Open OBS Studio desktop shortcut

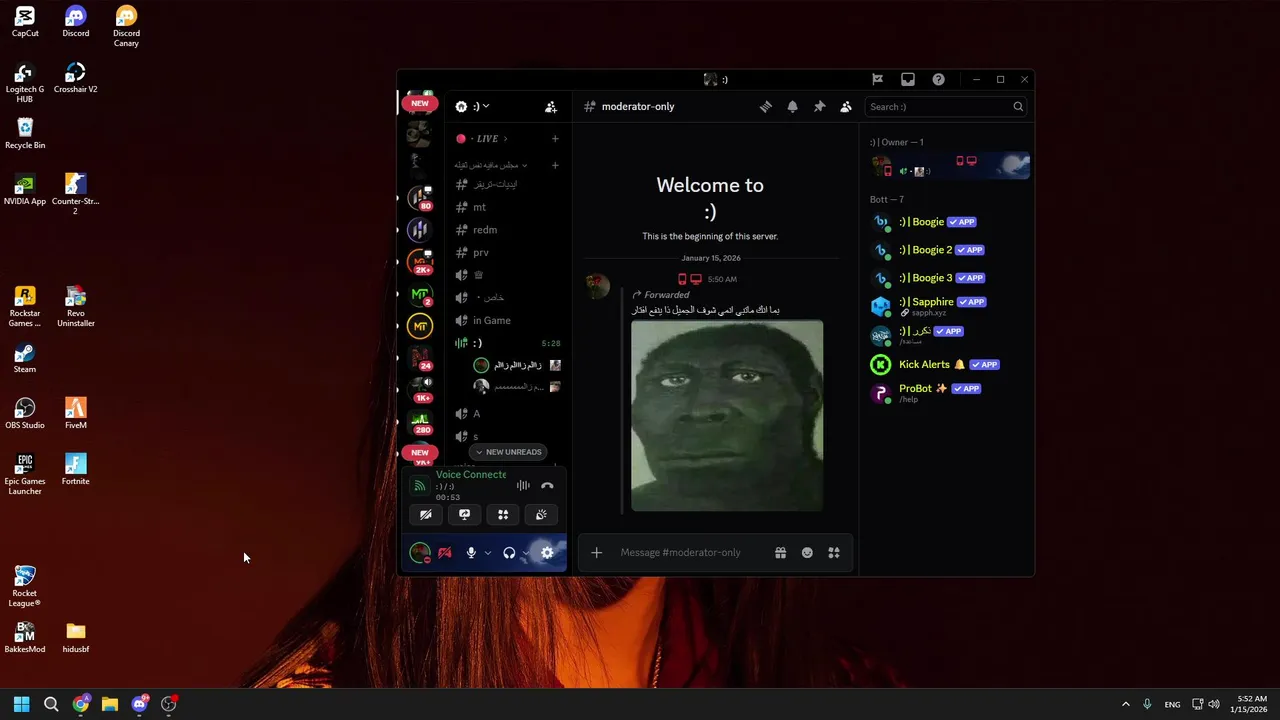pos(25,413)
